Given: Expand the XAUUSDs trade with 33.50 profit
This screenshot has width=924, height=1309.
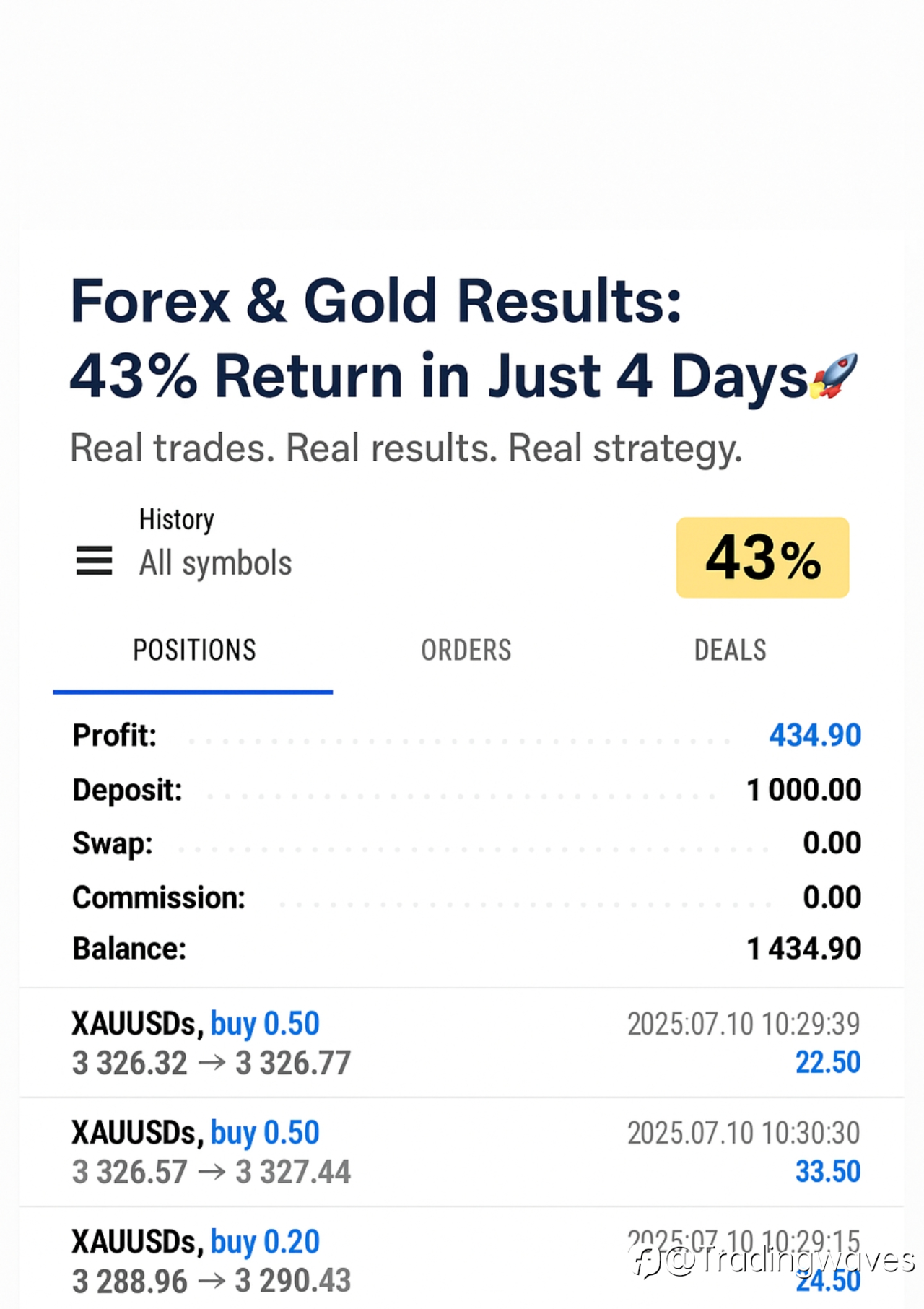Looking at the screenshot, I should pyautogui.click(x=462, y=1152).
